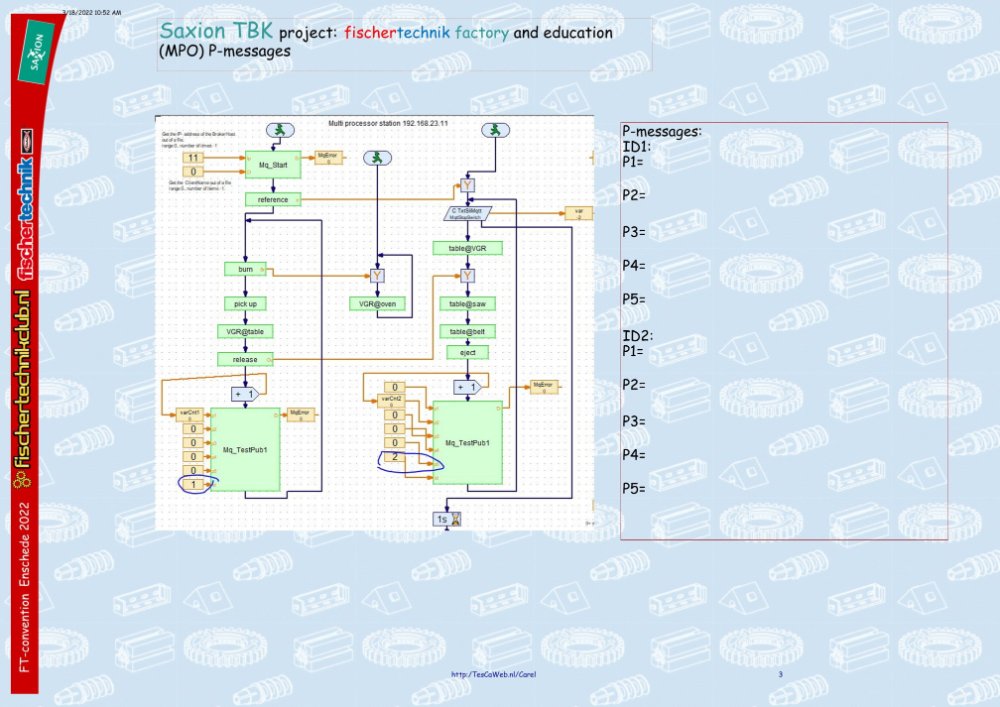This screenshot has height=707, width=1000.
Task: Click the C TxtSiMqtt parallelogram block
Action: click(x=467, y=214)
